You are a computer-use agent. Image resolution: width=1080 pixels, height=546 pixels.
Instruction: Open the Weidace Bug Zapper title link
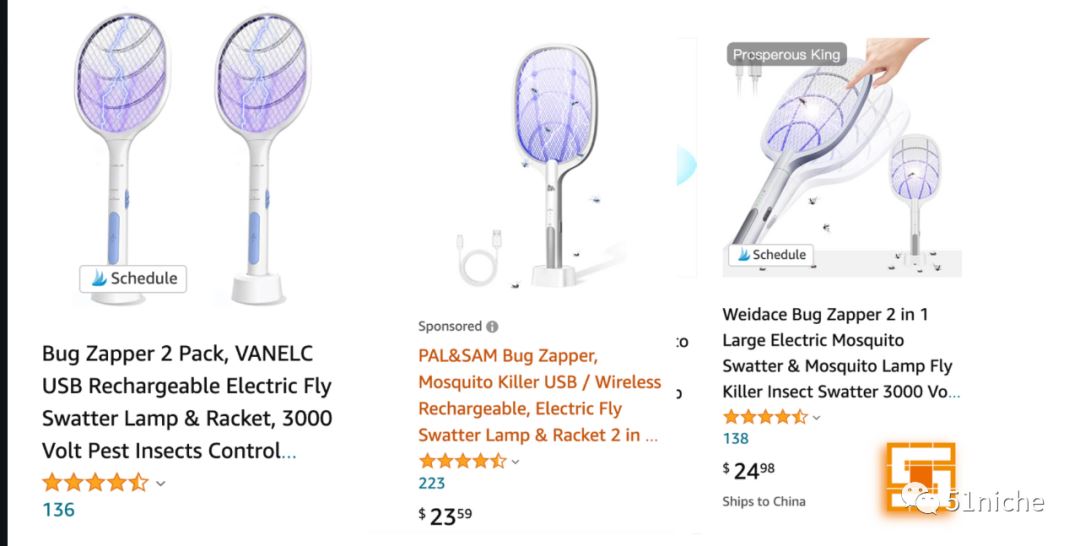[x=840, y=353]
